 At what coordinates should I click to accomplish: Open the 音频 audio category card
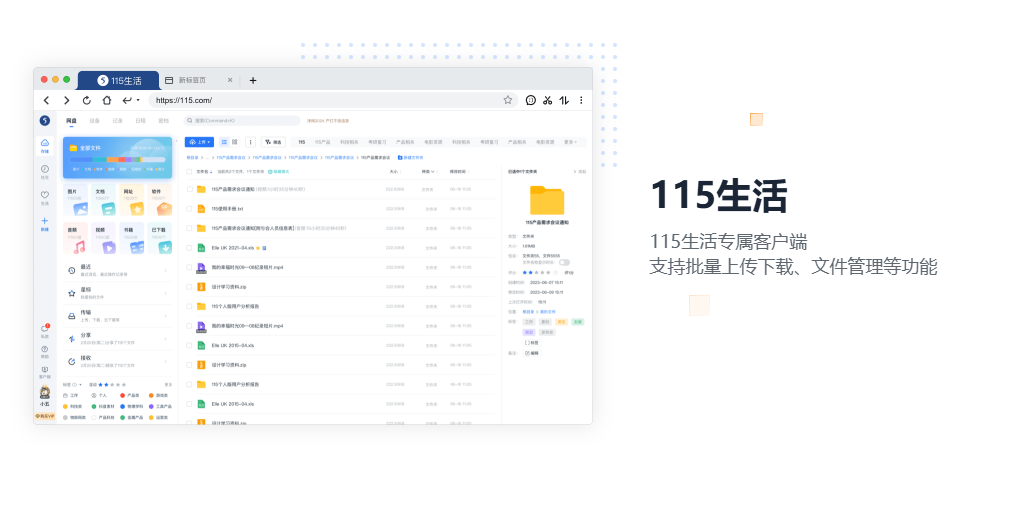(76, 239)
